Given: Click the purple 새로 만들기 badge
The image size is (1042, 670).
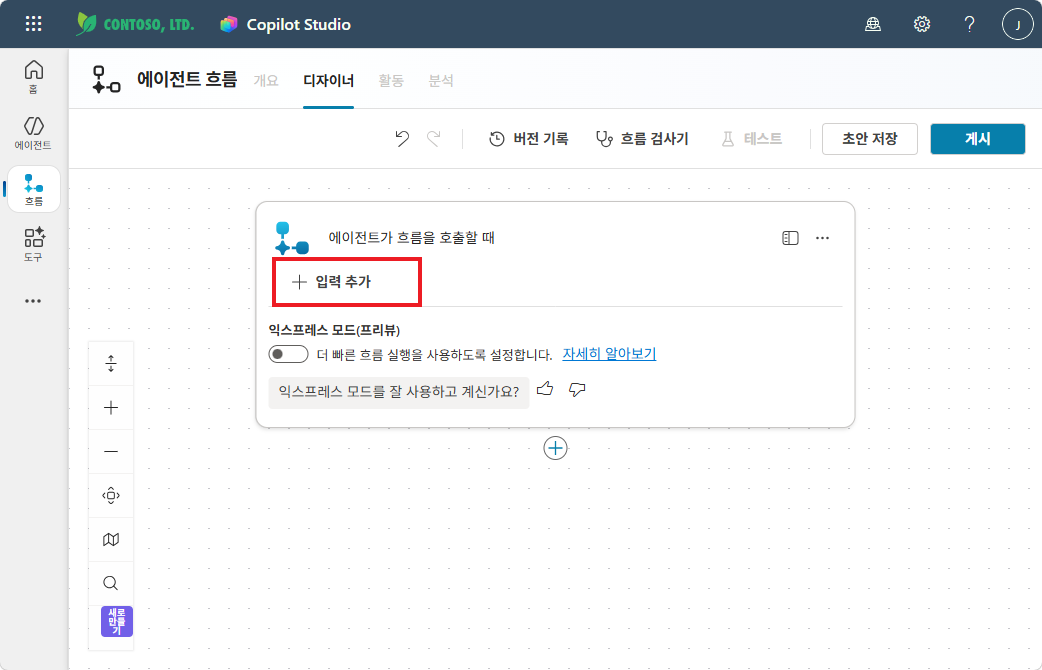Looking at the screenshot, I should click(117, 621).
